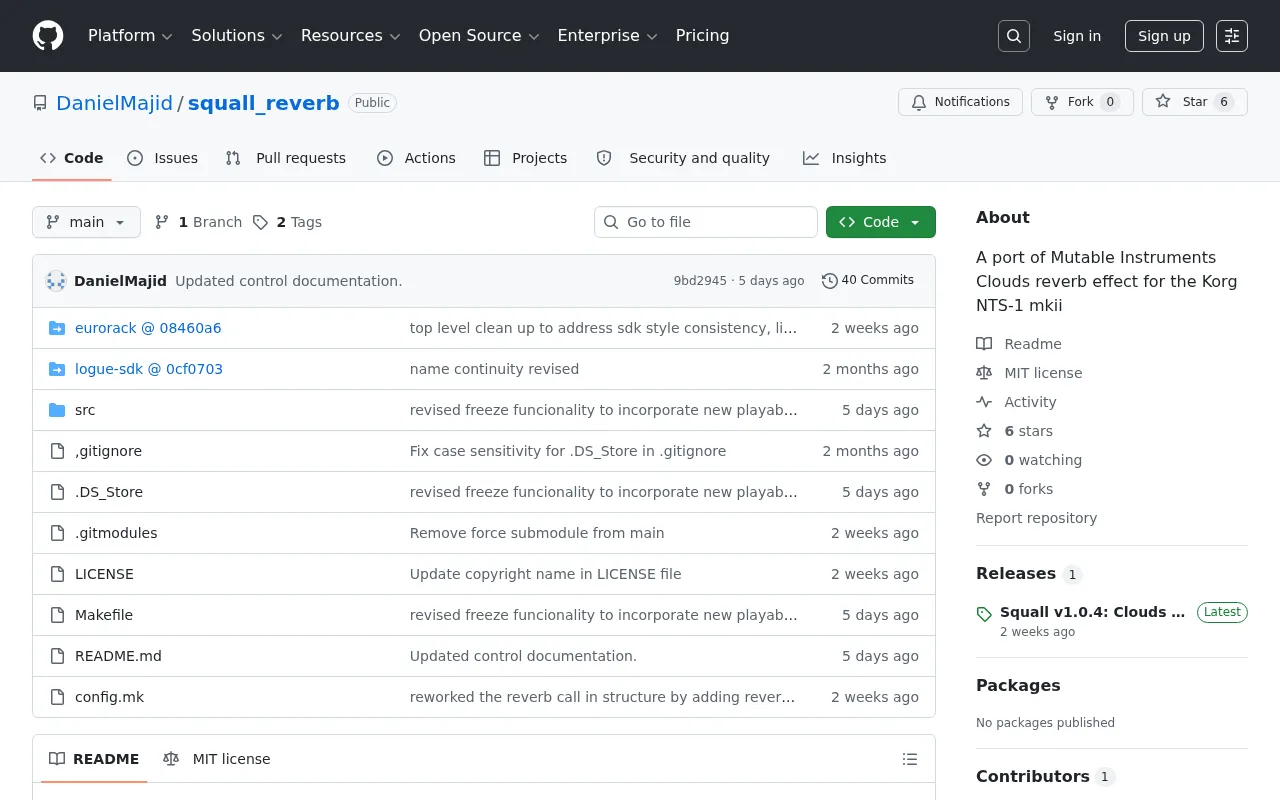Screen dimensions: 1280x800
Task: Open the src folder link
Action: [85, 410]
